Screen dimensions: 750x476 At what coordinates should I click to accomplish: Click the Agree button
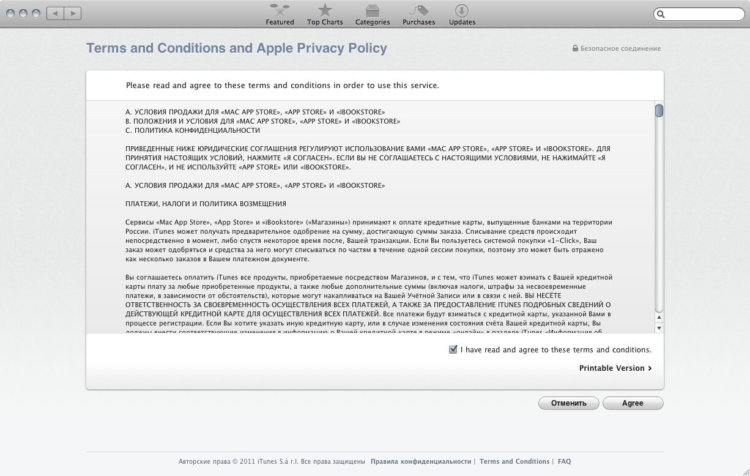[x=633, y=403]
